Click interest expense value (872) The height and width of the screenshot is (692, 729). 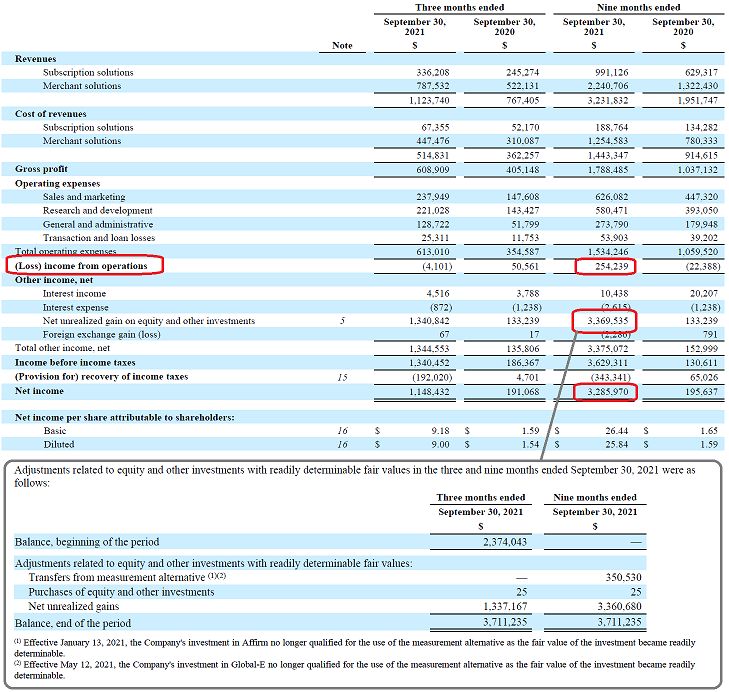(441, 307)
